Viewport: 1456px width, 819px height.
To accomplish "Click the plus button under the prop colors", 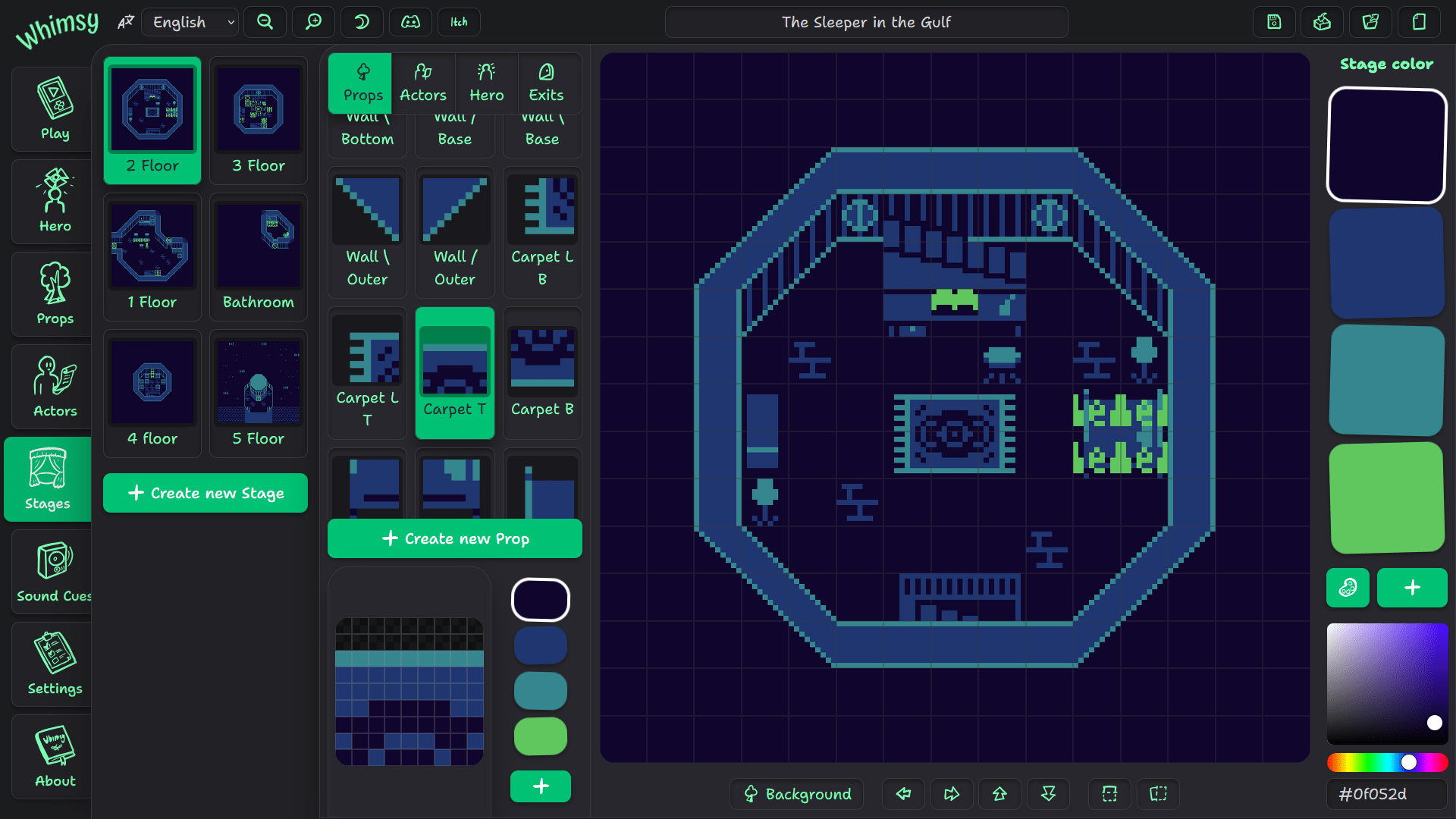I will click(540, 786).
